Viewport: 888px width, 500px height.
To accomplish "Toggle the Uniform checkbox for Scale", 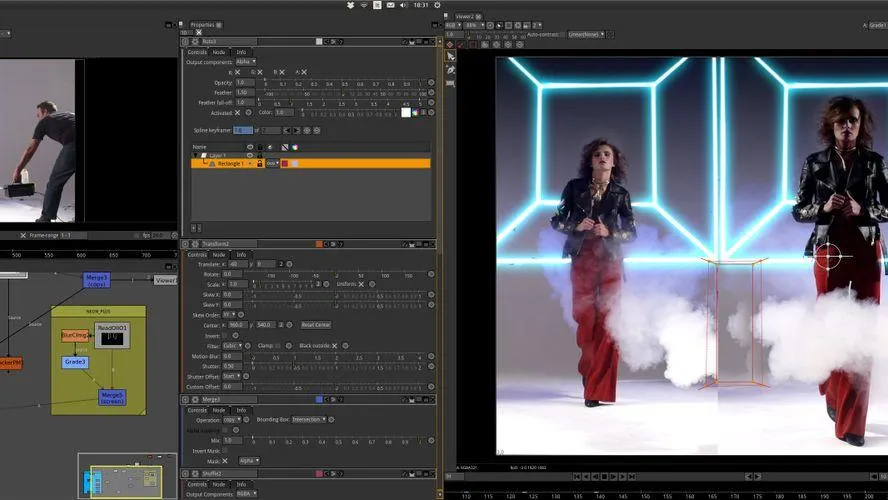I will pyautogui.click(x=361, y=284).
